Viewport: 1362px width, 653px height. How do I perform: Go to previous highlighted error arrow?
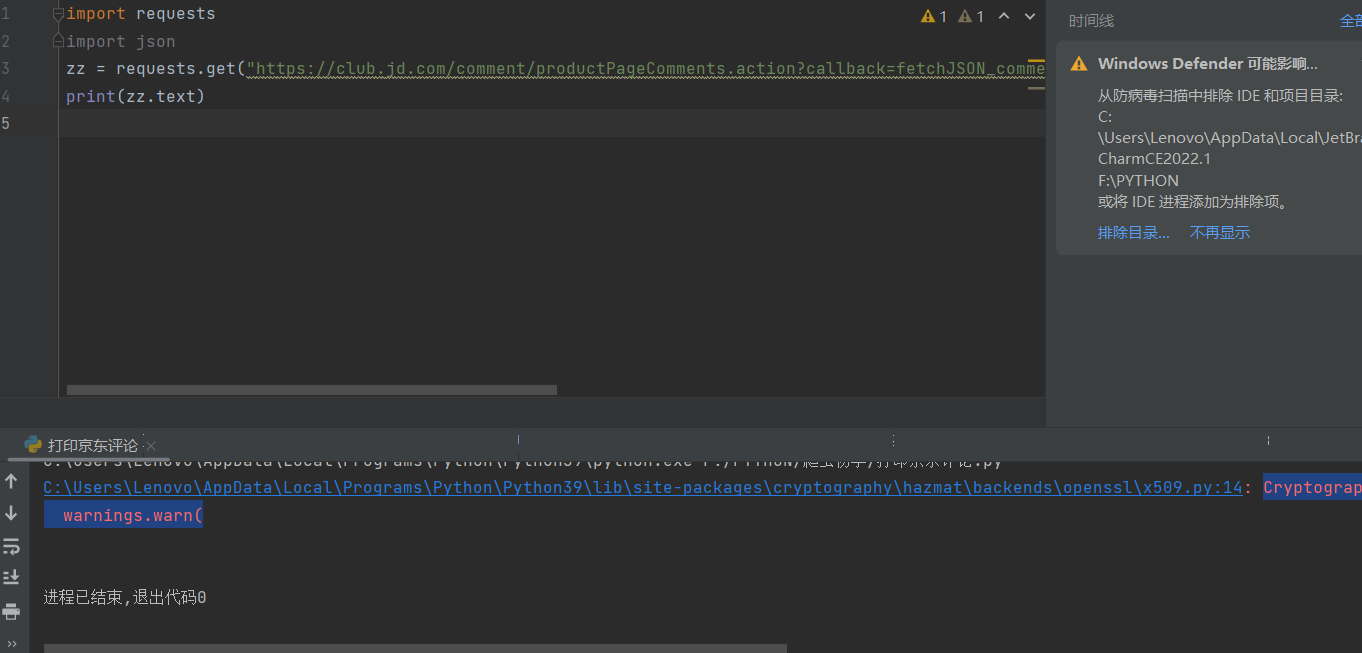pyautogui.click(x=1004, y=16)
